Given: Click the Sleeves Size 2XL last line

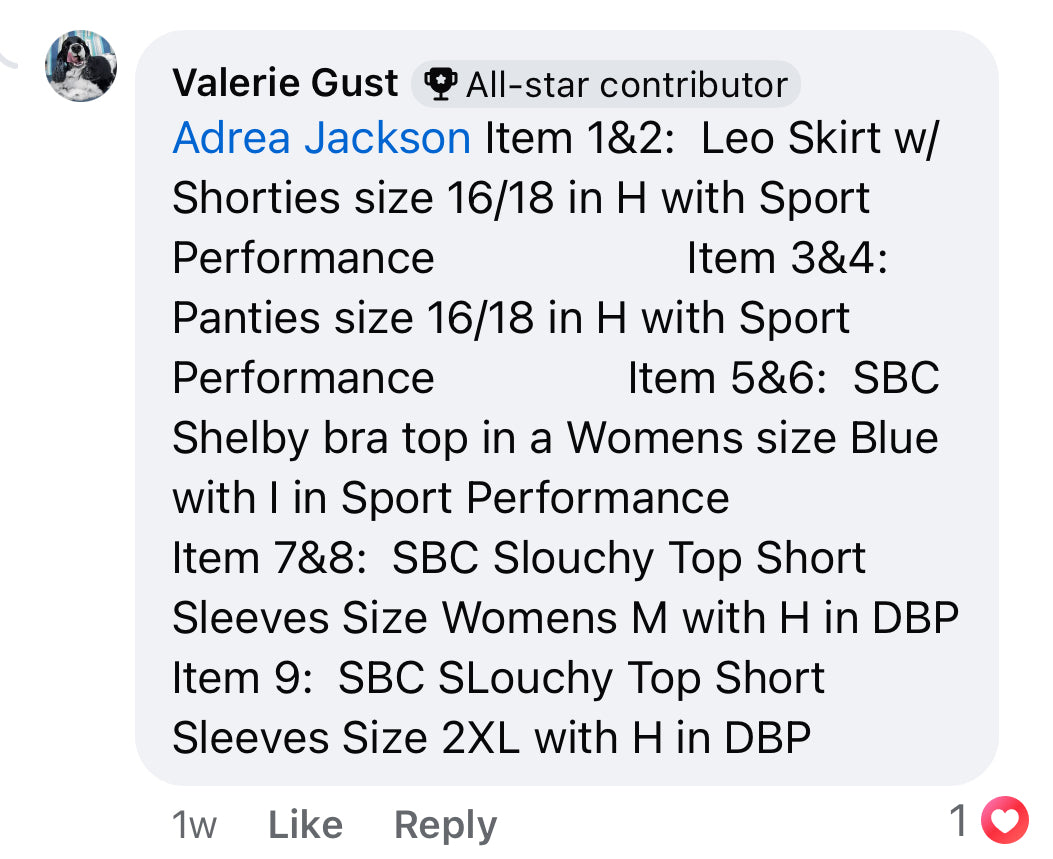Looking at the screenshot, I should click(x=492, y=738).
